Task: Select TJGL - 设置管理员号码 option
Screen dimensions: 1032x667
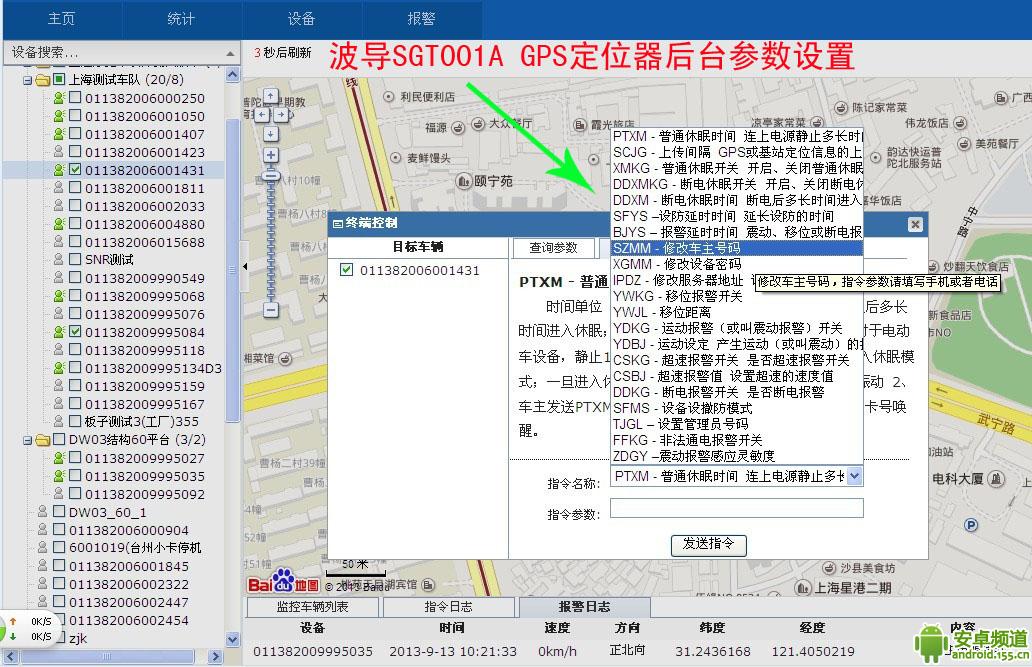Action: pos(736,424)
